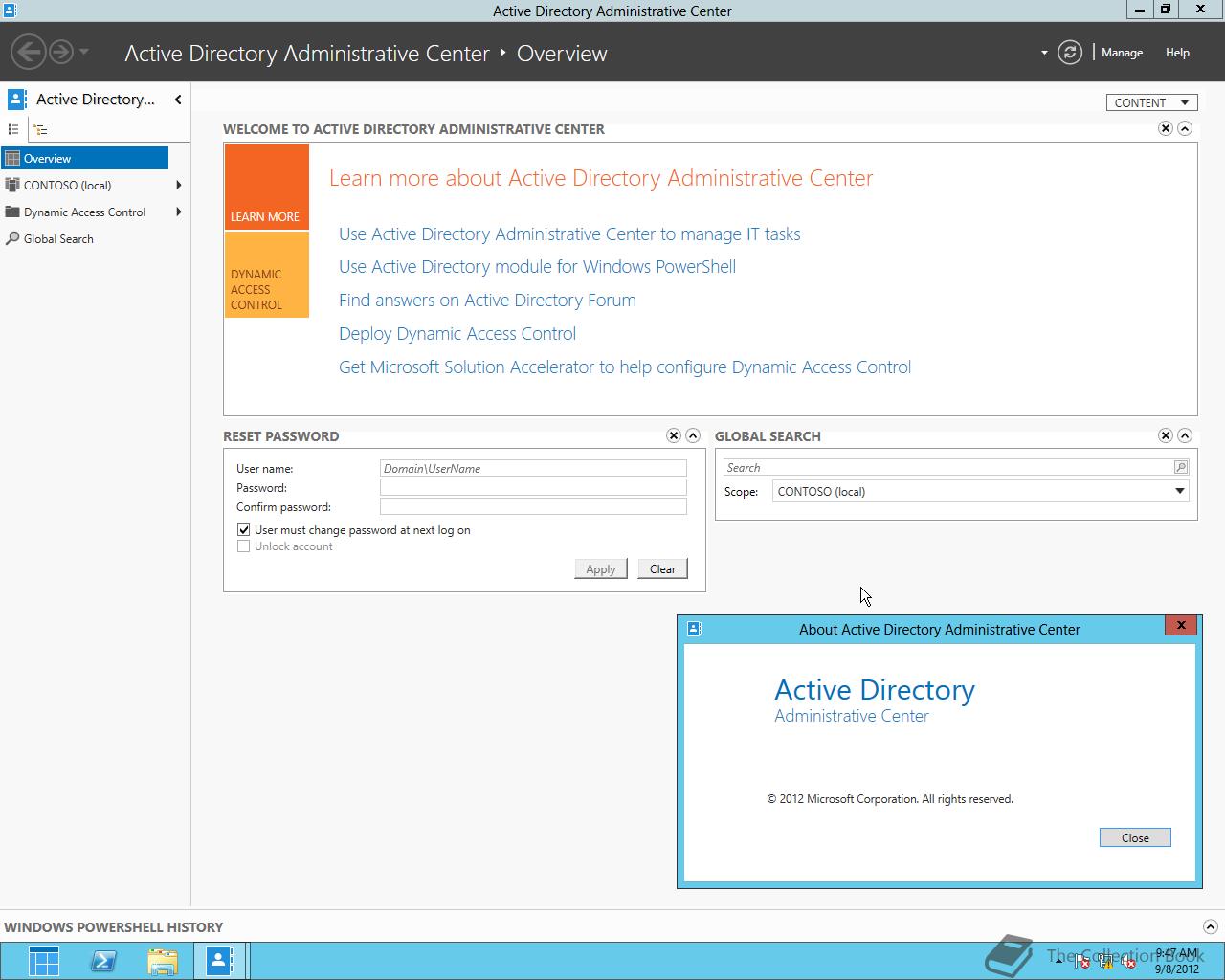Go forward with the forward arrow button
Image resolution: width=1225 pixels, height=980 pixels.
pyautogui.click(x=61, y=52)
